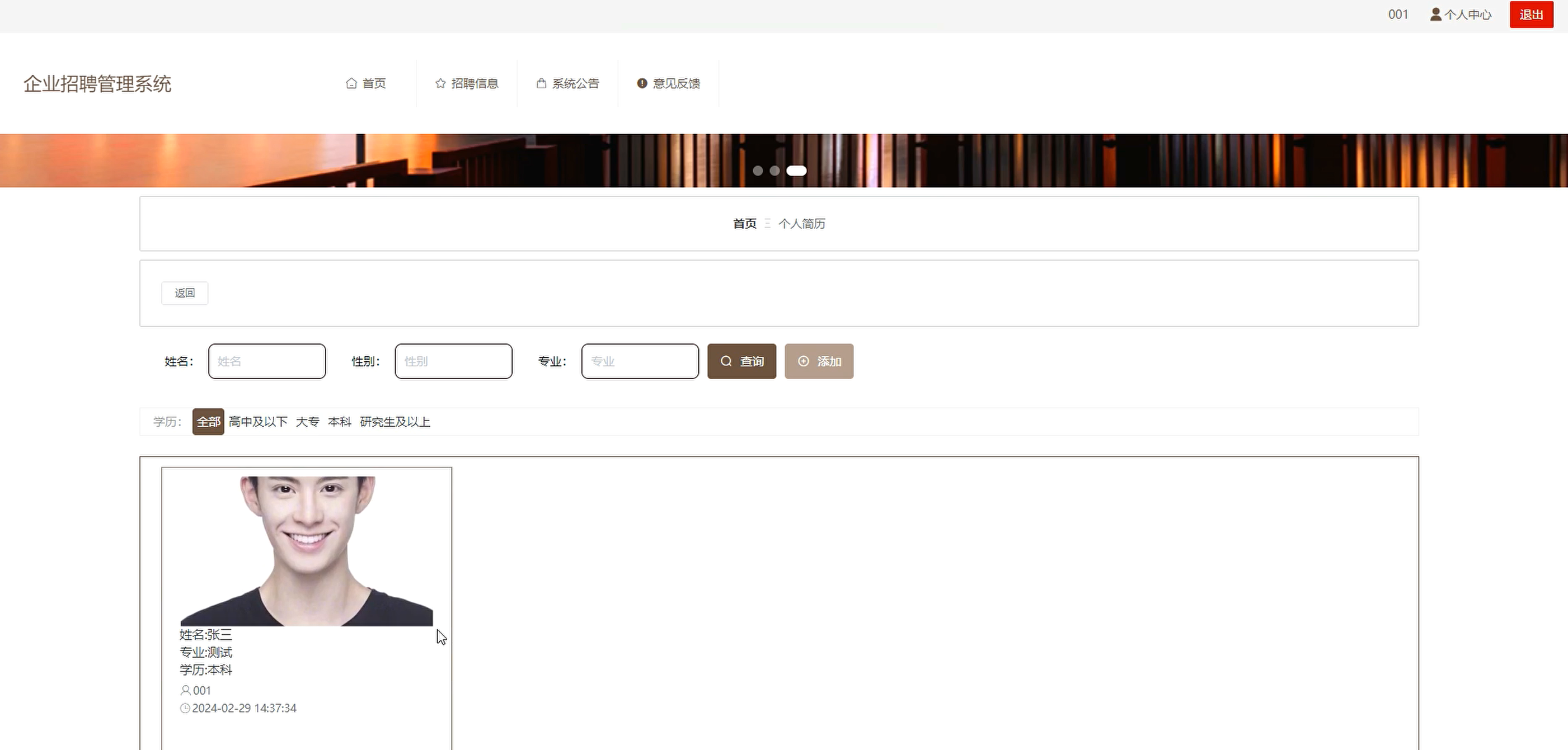Select the first carousel dot
The width and height of the screenshot is (1568, 750).
[758, 171]
